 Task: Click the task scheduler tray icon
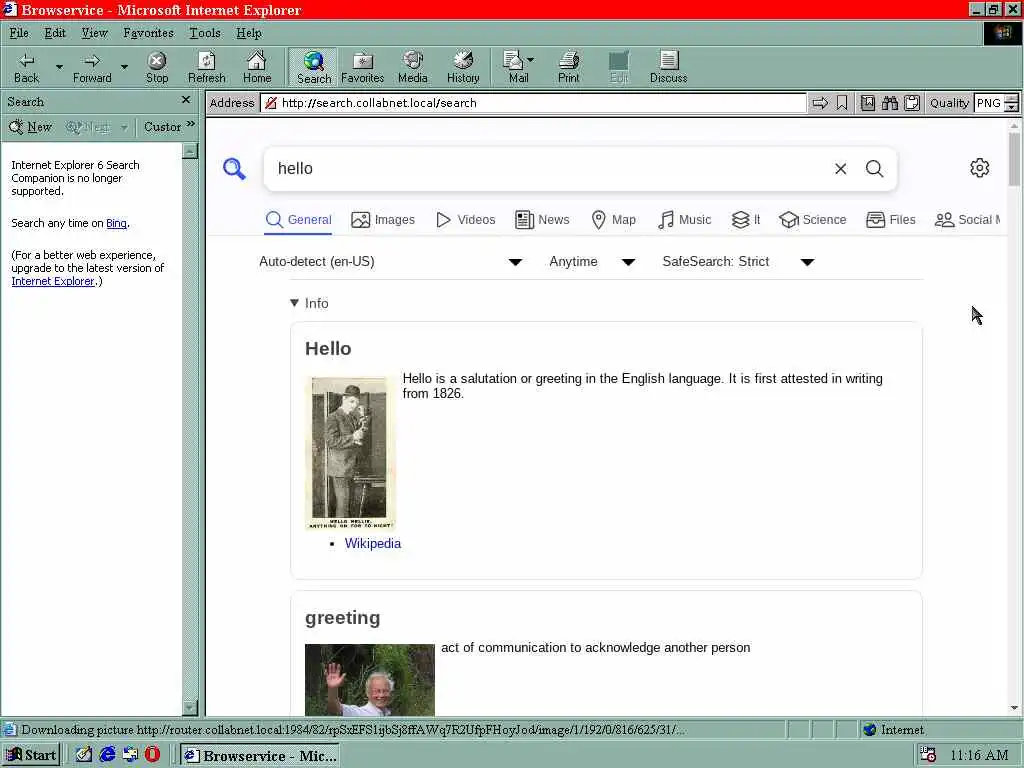[927, 755]
